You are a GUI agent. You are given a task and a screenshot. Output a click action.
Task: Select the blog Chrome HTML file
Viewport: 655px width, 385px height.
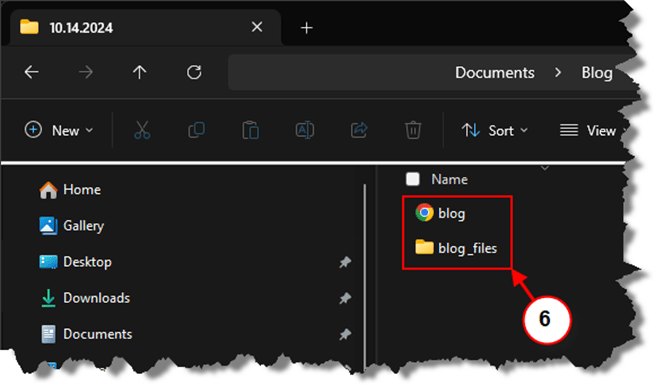tap(441, 213)
